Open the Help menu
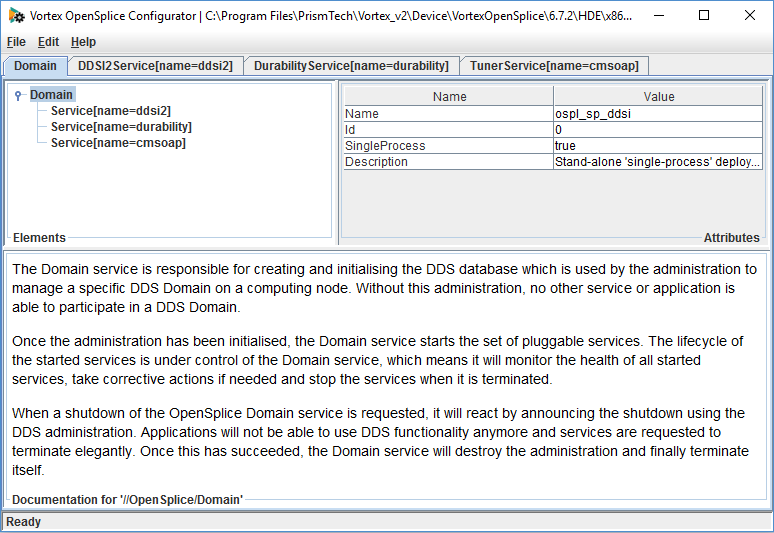The width and height of the screenshot is (774, 533). point(83,42)
